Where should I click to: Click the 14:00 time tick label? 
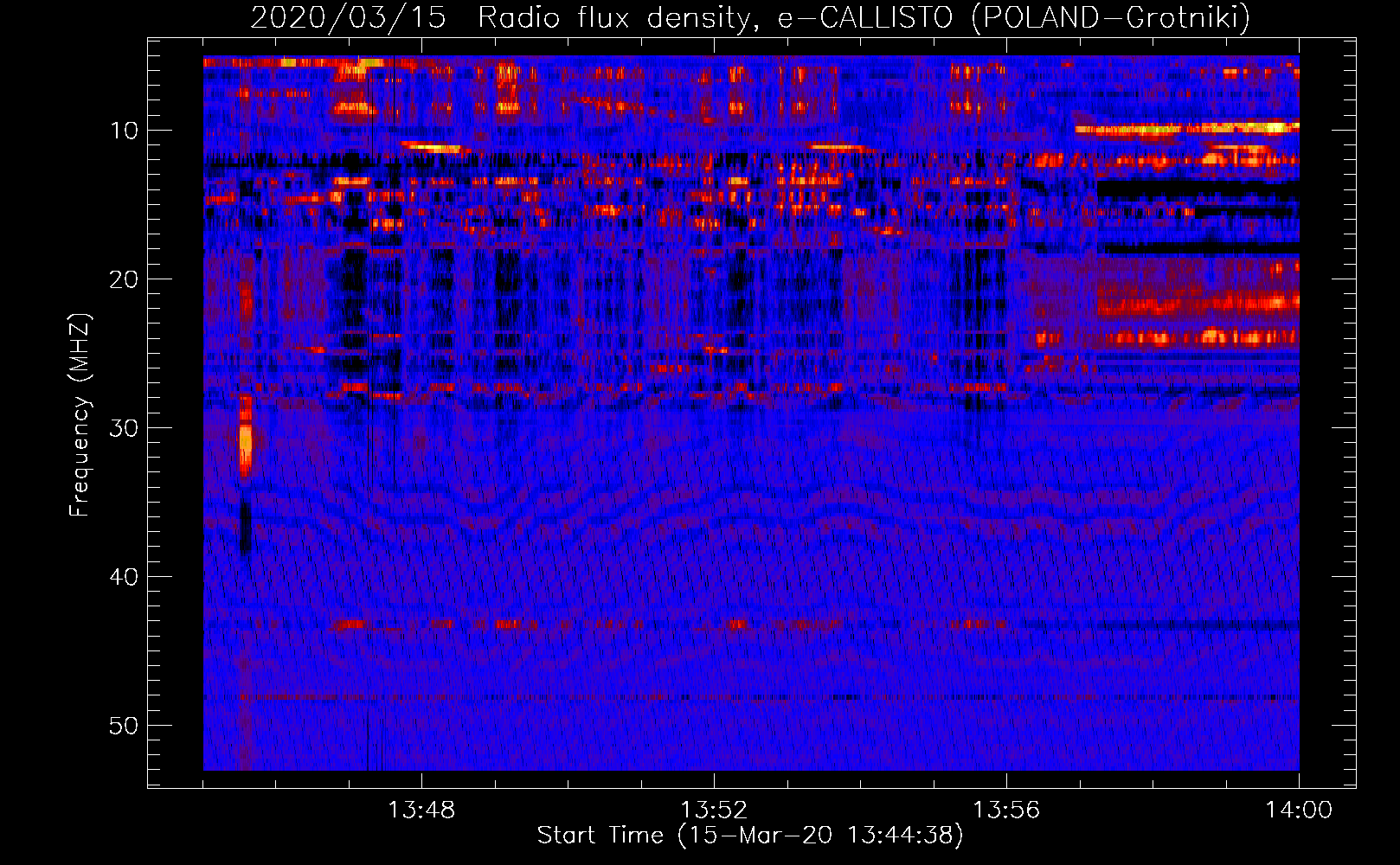[x=1299, y=811]
